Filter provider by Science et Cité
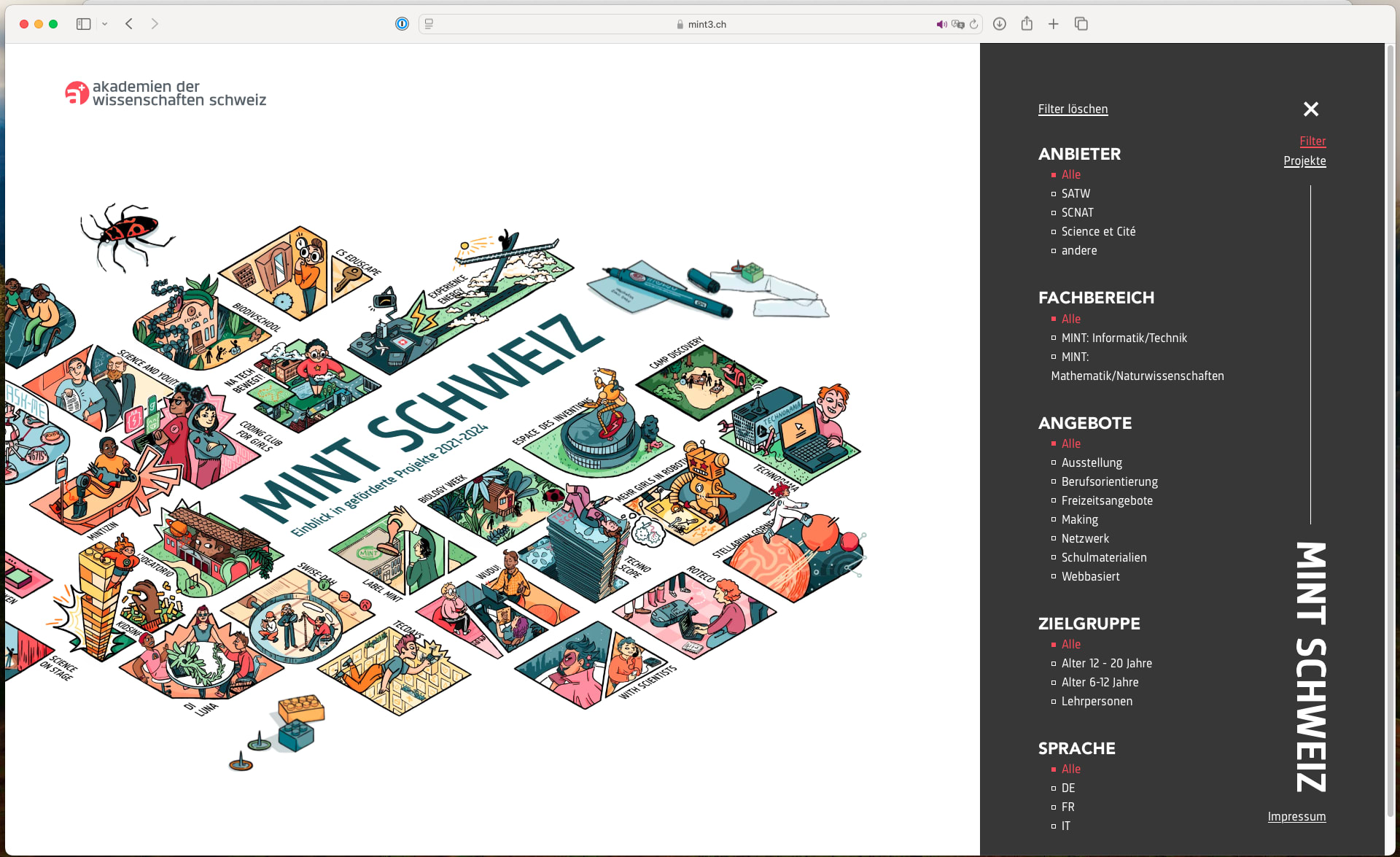The height and width of the screenshot is (857, 1400). click(x=1098, y=231)
